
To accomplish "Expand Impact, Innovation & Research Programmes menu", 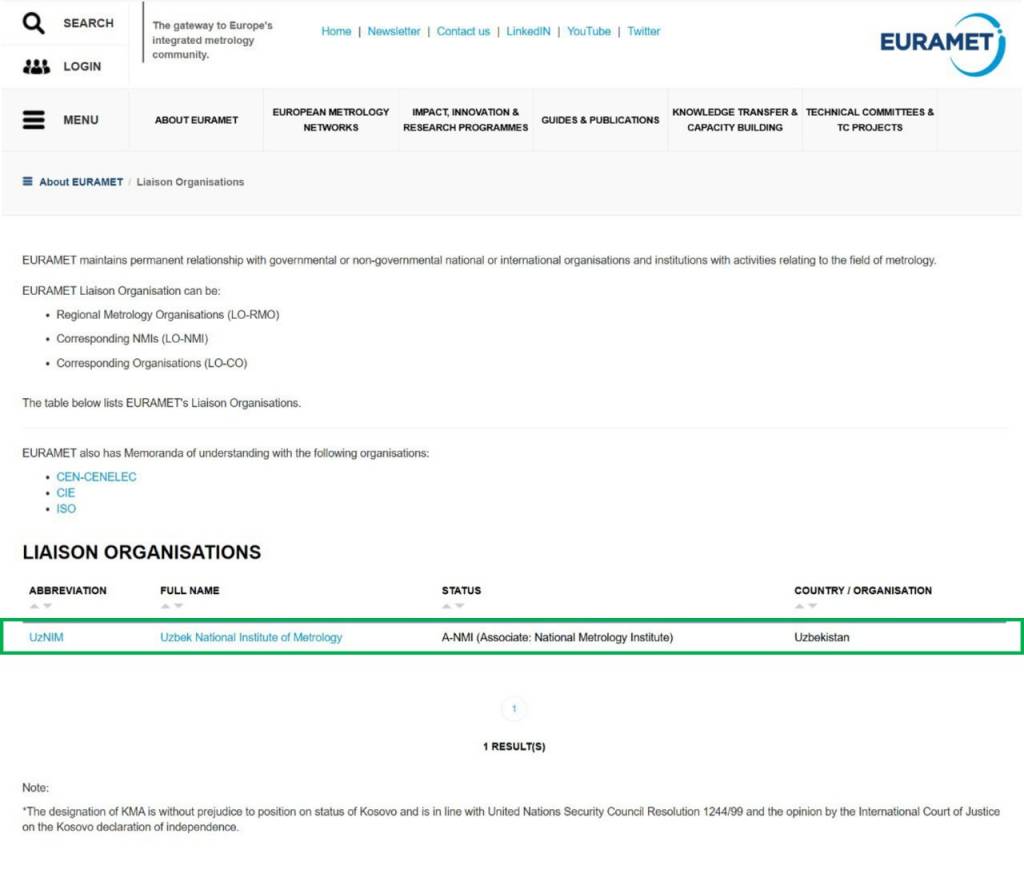I will [465, 120].
